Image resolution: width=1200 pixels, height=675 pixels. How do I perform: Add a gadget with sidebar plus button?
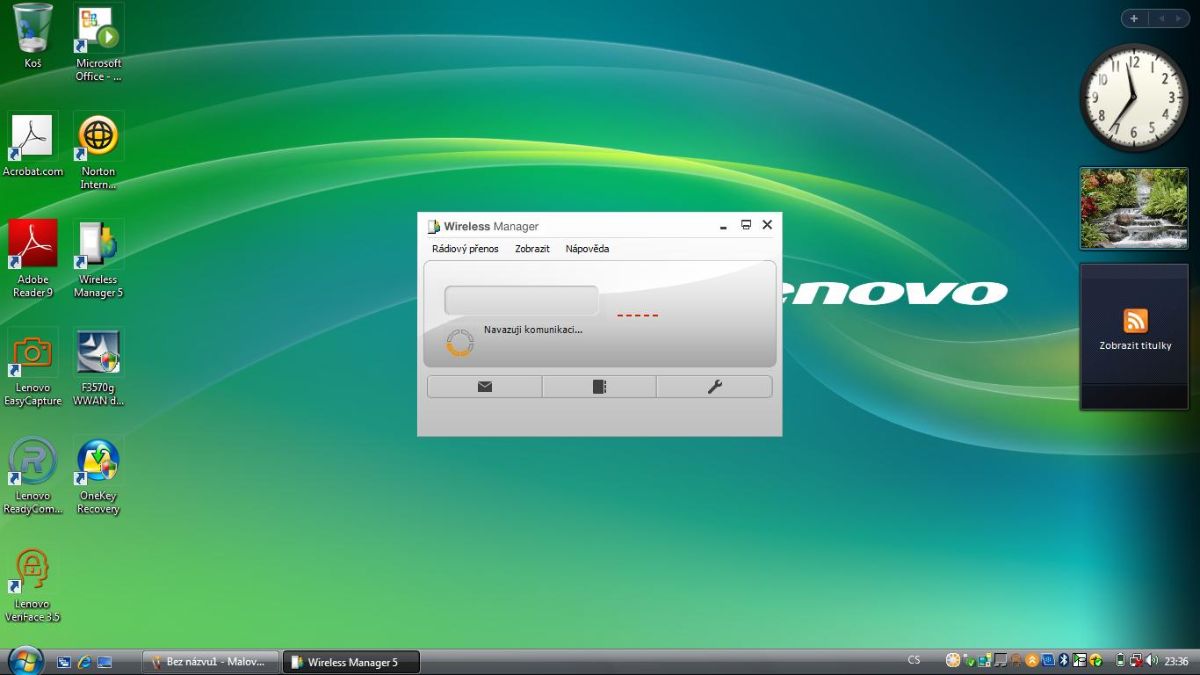pyautogui.click(x=1134, y=19)
